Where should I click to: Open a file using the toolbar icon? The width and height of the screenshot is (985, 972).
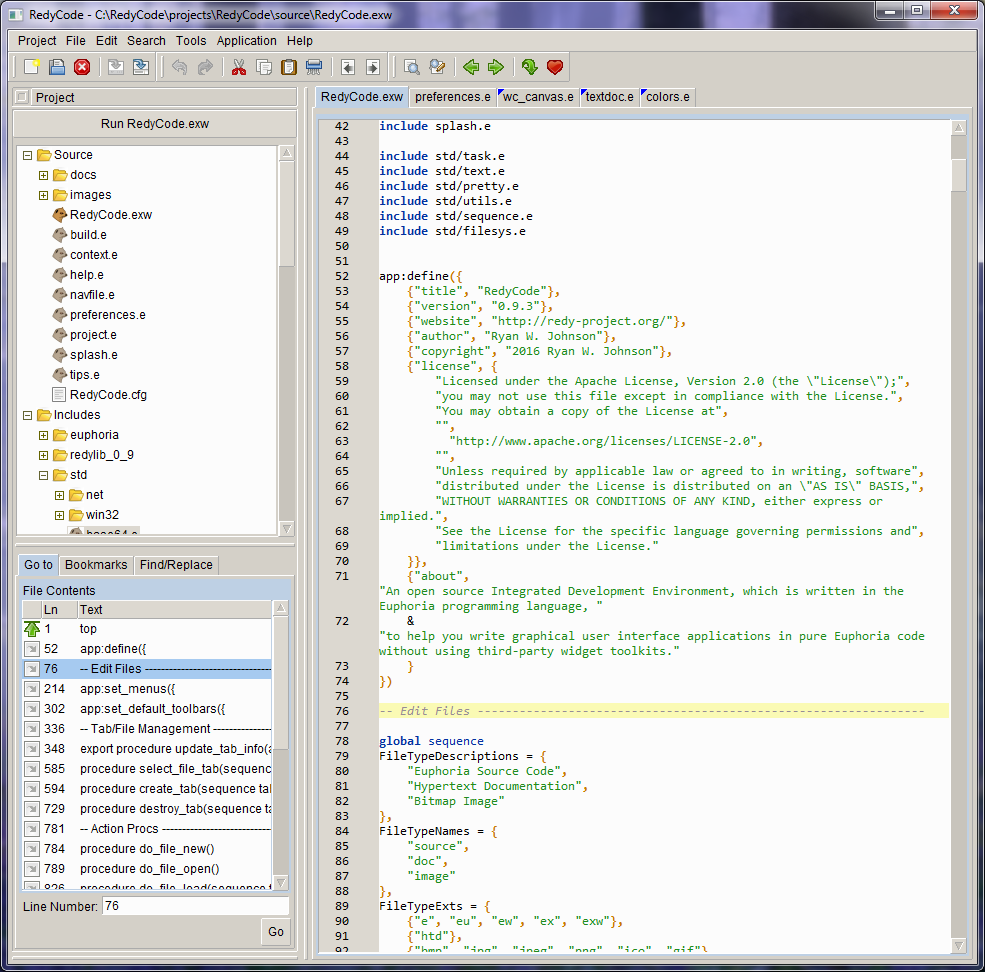57,67
